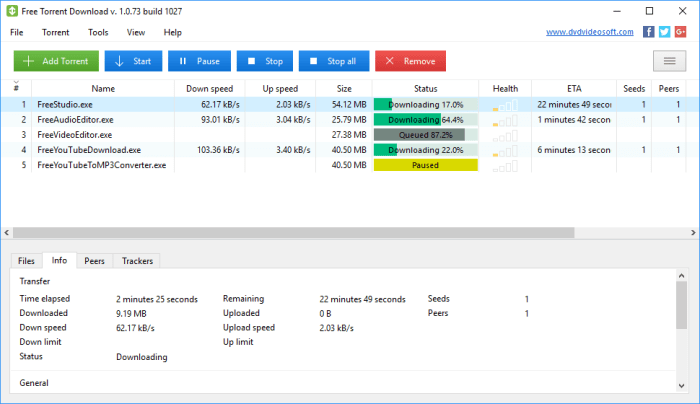Image resolution: width=700 pixels, height=404 pixels.
Task: Click the Stop button
Action: click(x=265, y=61)
